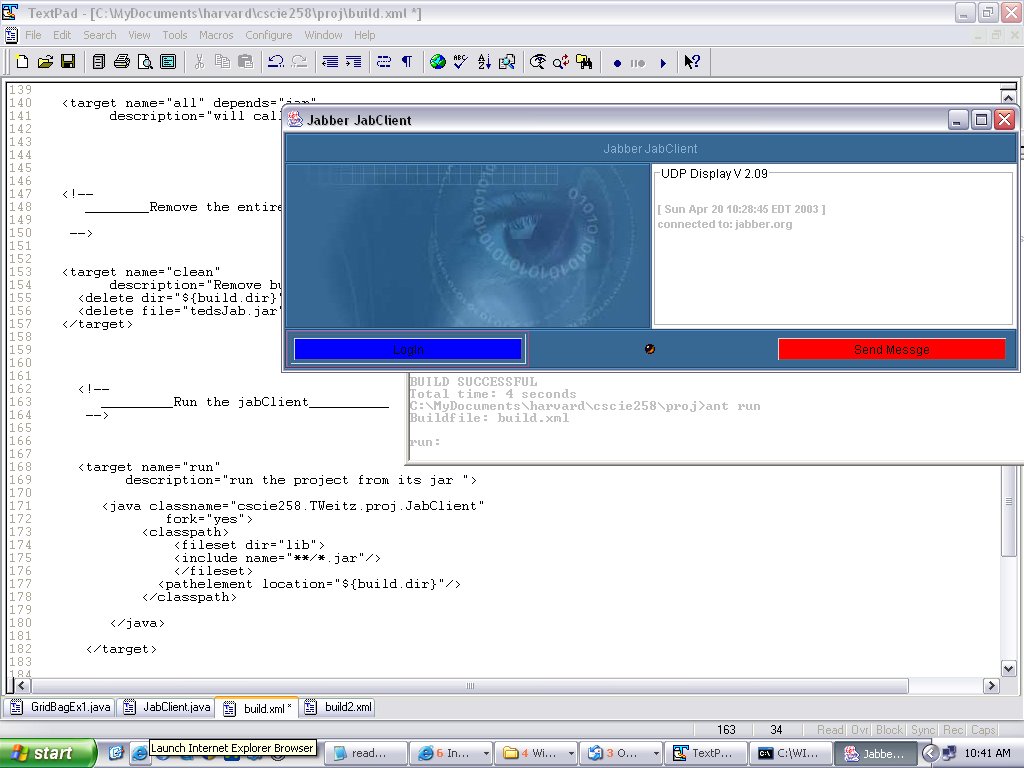Open the Edit menu
This screenshot has width=1024, height=768.
click(x=62, y=35)
